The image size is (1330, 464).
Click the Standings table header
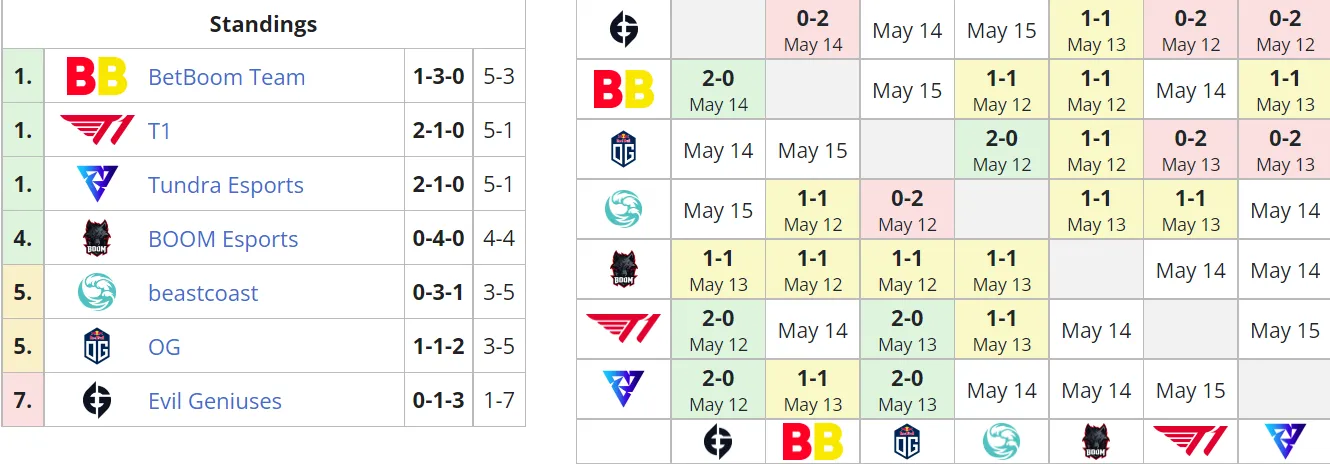[264, 24]
